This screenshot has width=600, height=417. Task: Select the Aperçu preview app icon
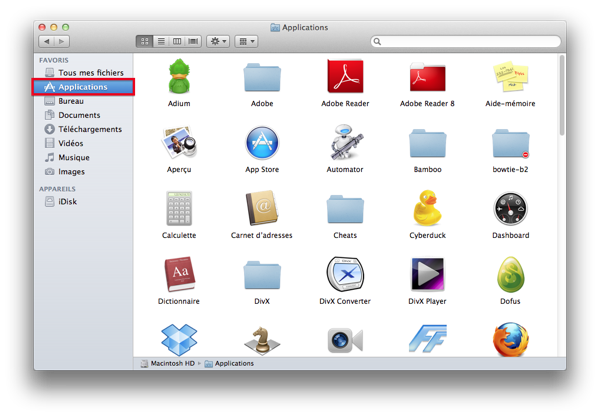coord(179,143)
